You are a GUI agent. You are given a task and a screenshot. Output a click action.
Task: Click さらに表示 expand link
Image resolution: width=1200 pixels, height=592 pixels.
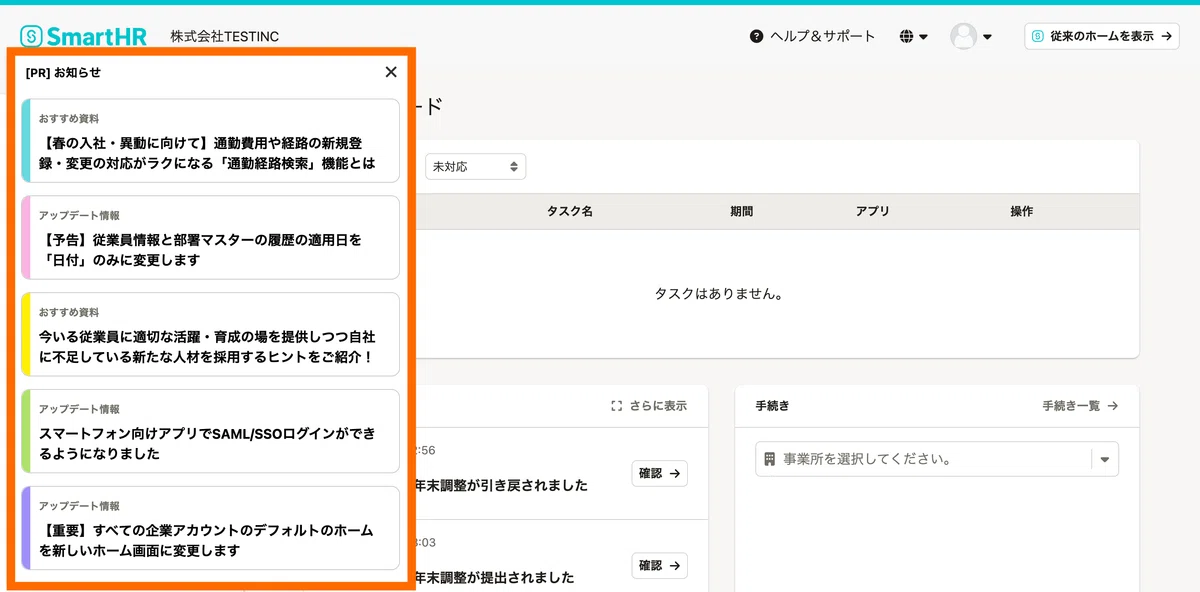coord(649,406)
